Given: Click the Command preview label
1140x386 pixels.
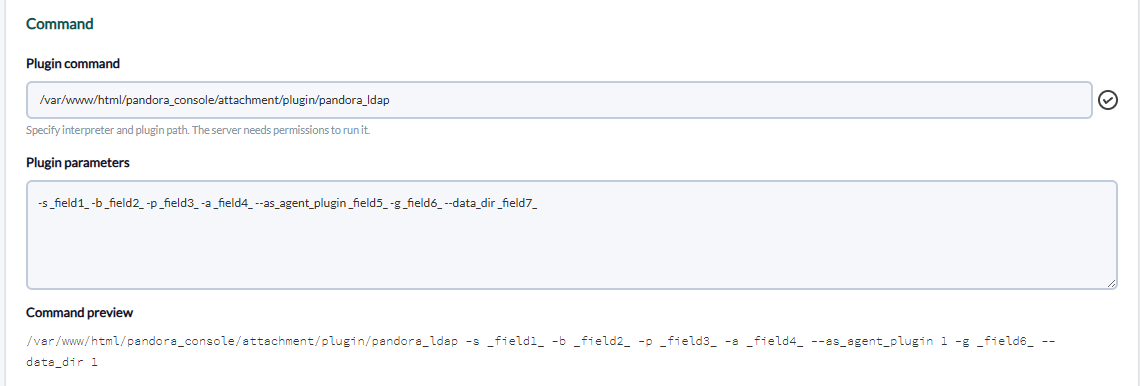Looking at the screenshot, I should (79, 313).
